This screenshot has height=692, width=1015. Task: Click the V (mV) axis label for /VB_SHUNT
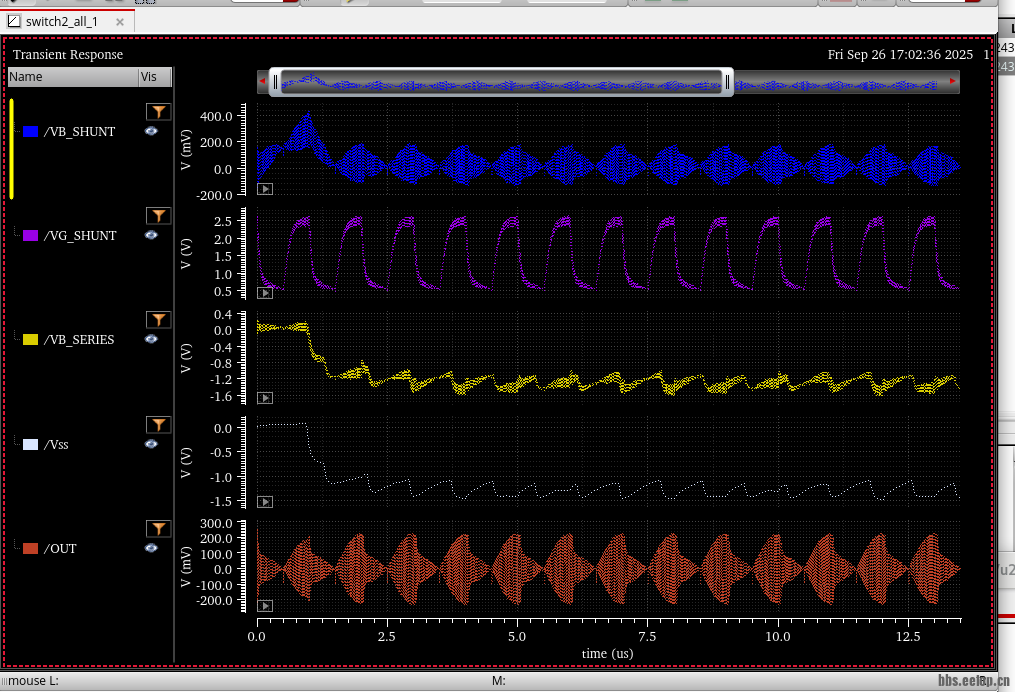[x=186, y=150]
